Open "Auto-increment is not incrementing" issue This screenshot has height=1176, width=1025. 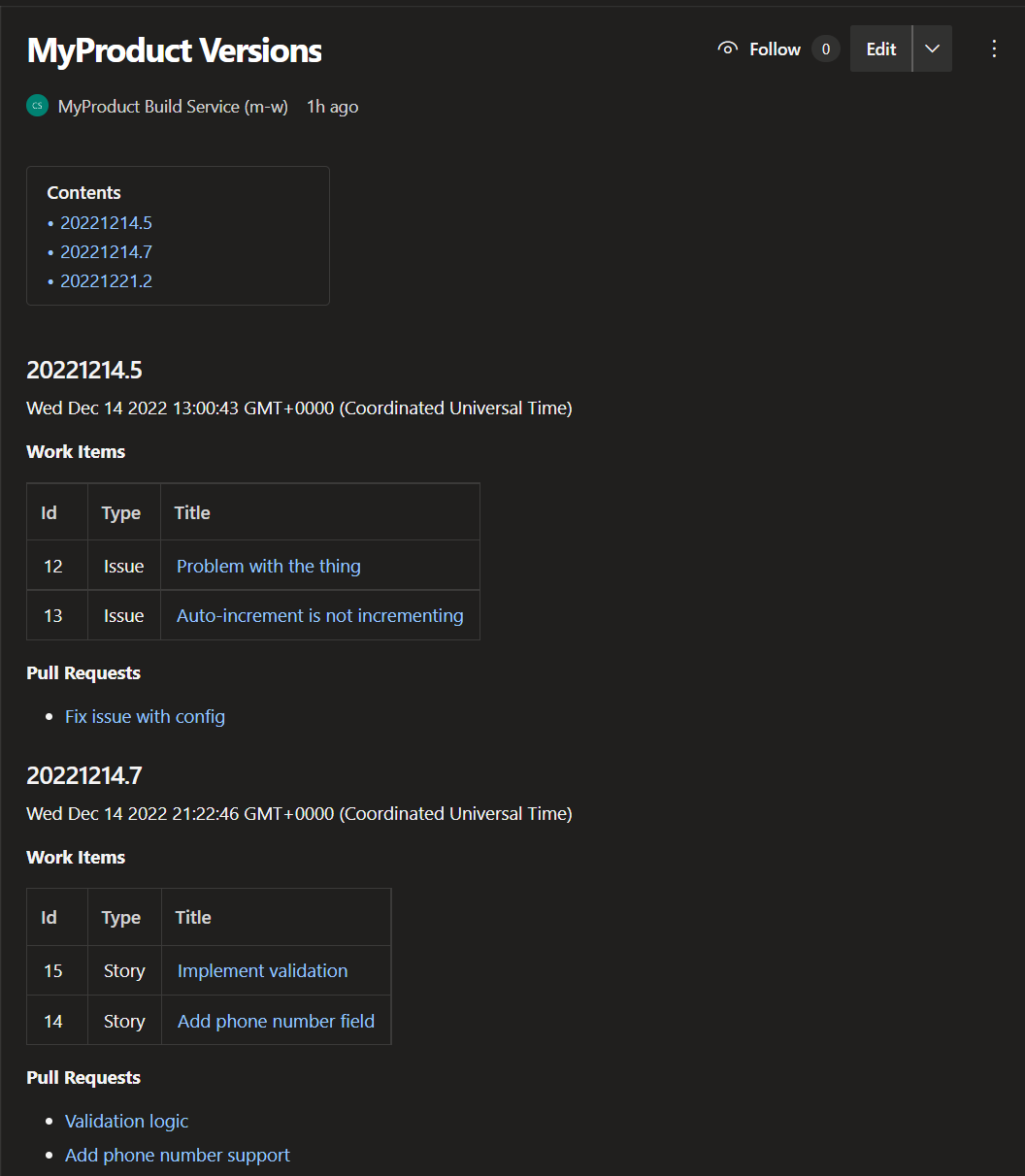(x=319, y=616)
